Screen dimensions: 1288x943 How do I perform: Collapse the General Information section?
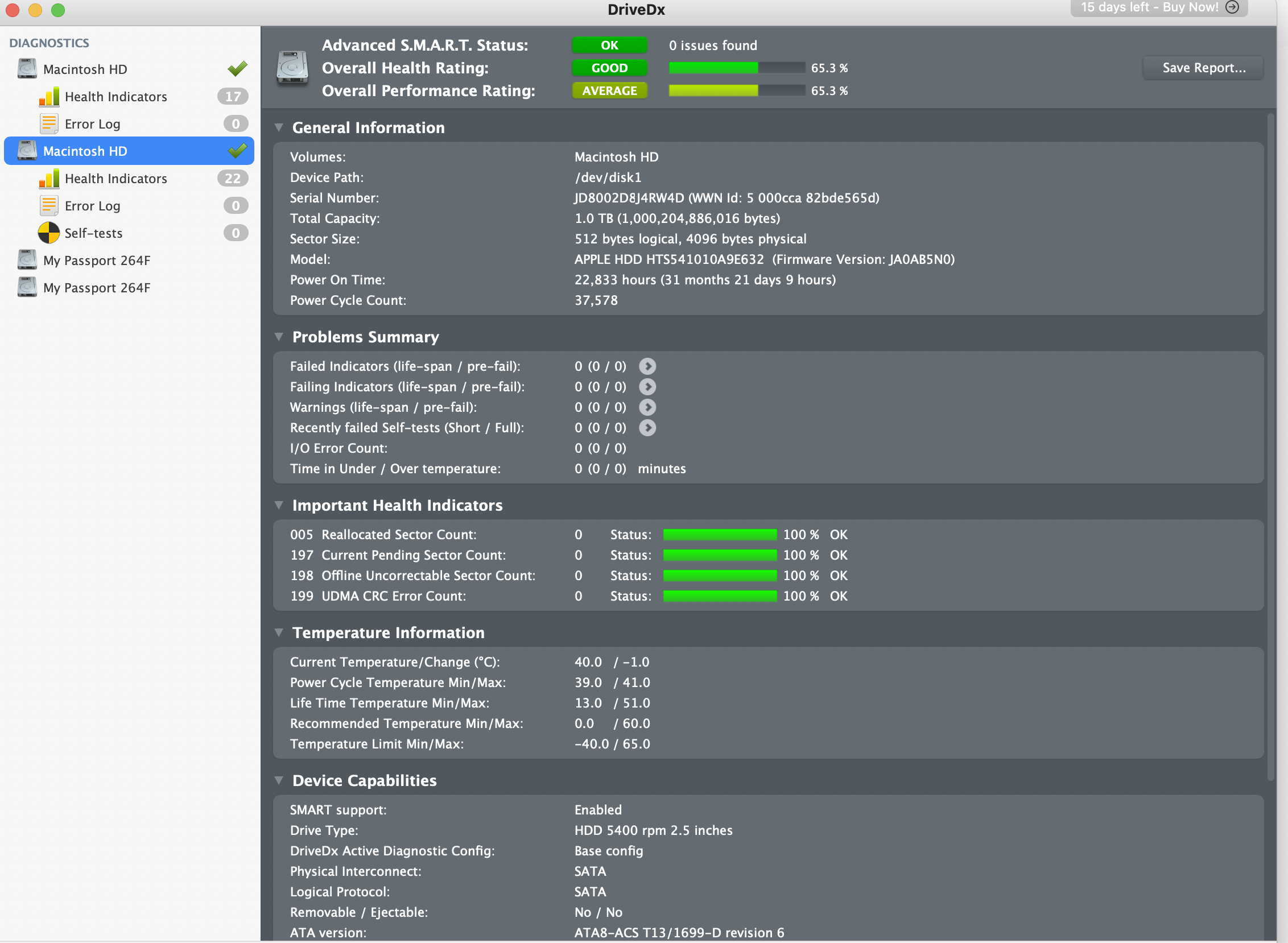(279, 127)
